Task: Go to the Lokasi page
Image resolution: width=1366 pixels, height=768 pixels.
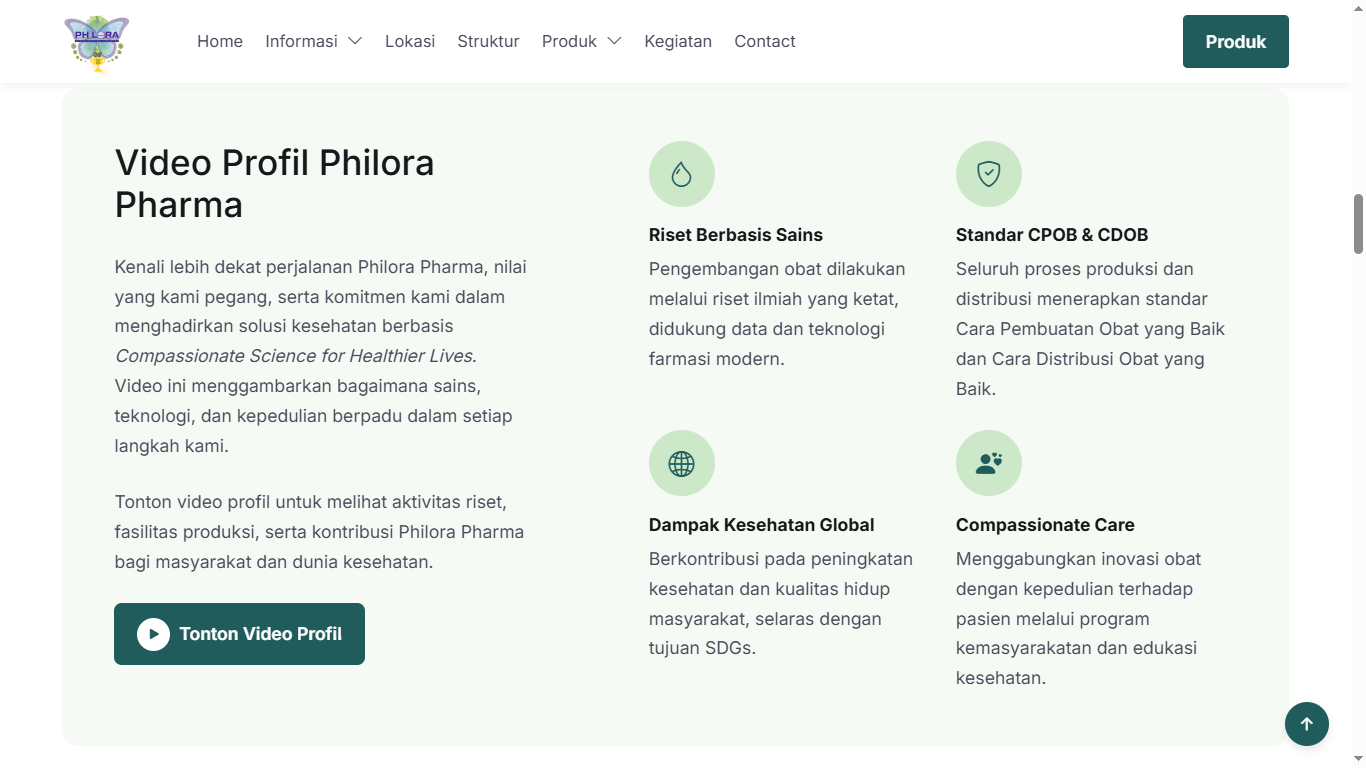Action: pyautogui.click(x=410, y=41)
